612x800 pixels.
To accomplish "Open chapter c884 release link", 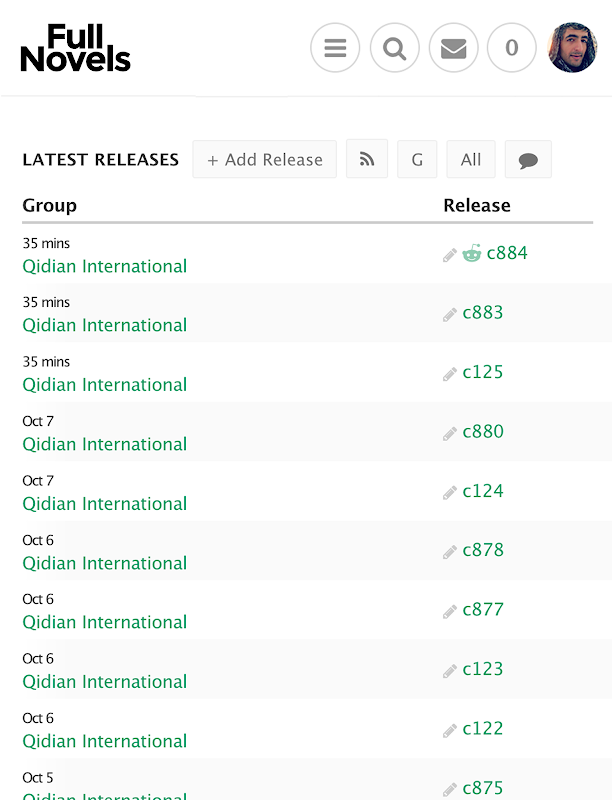I will pyautogui.click(x=507, y=253).
